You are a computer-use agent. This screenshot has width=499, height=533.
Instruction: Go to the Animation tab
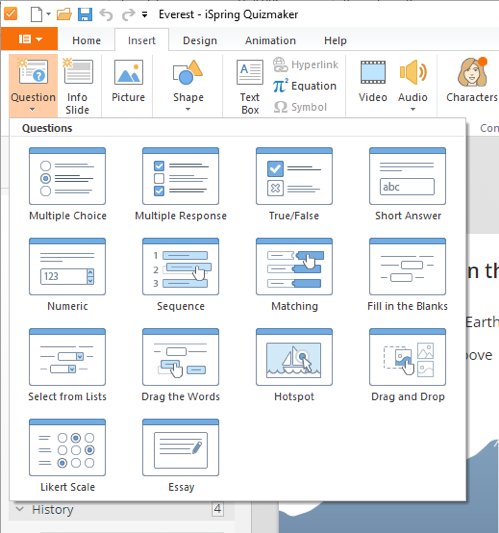[270, 40]
